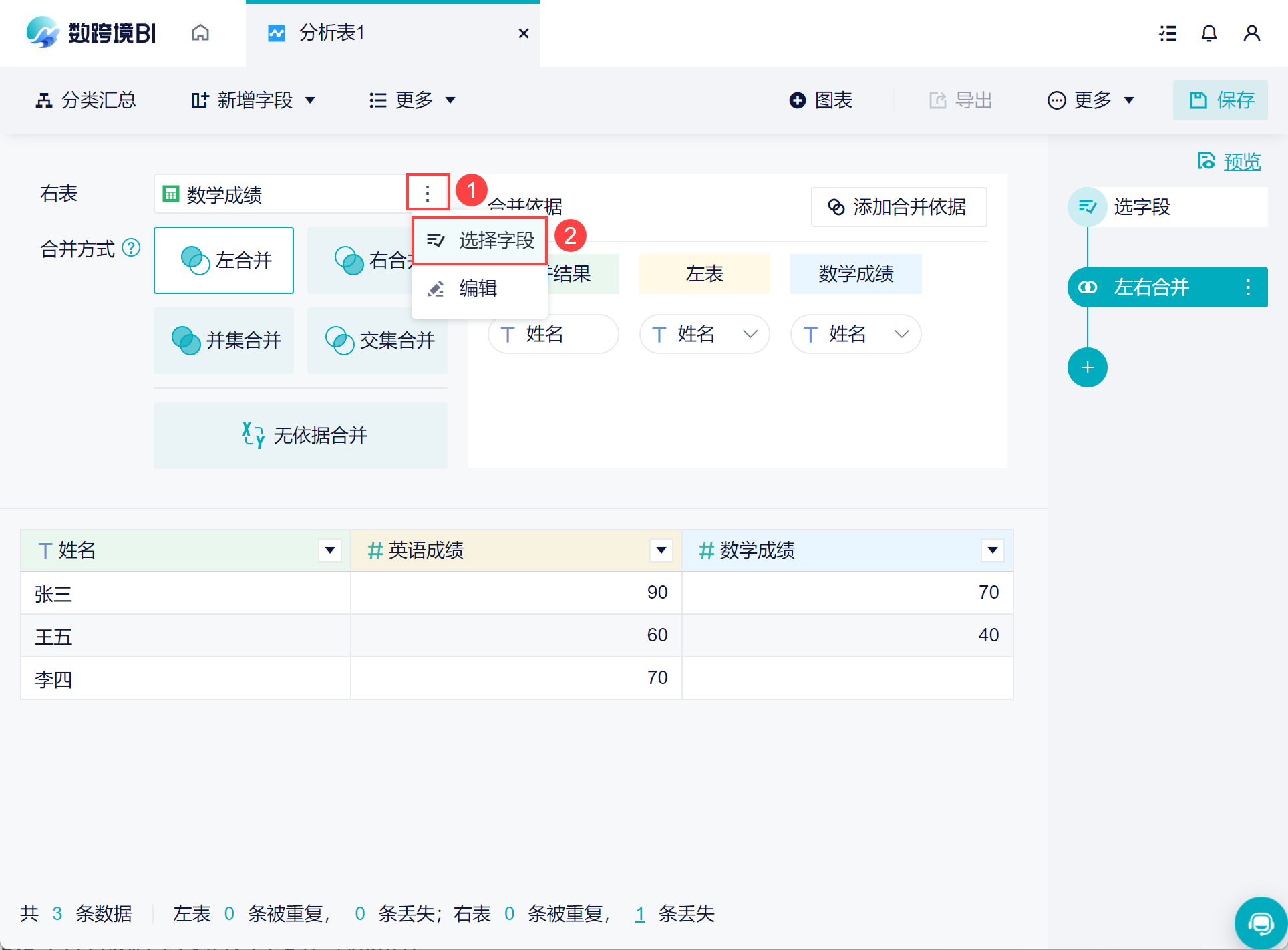Select the 无依据合并 option
The width and height of the screenshot is (1288, 950).
pos(301,436)
